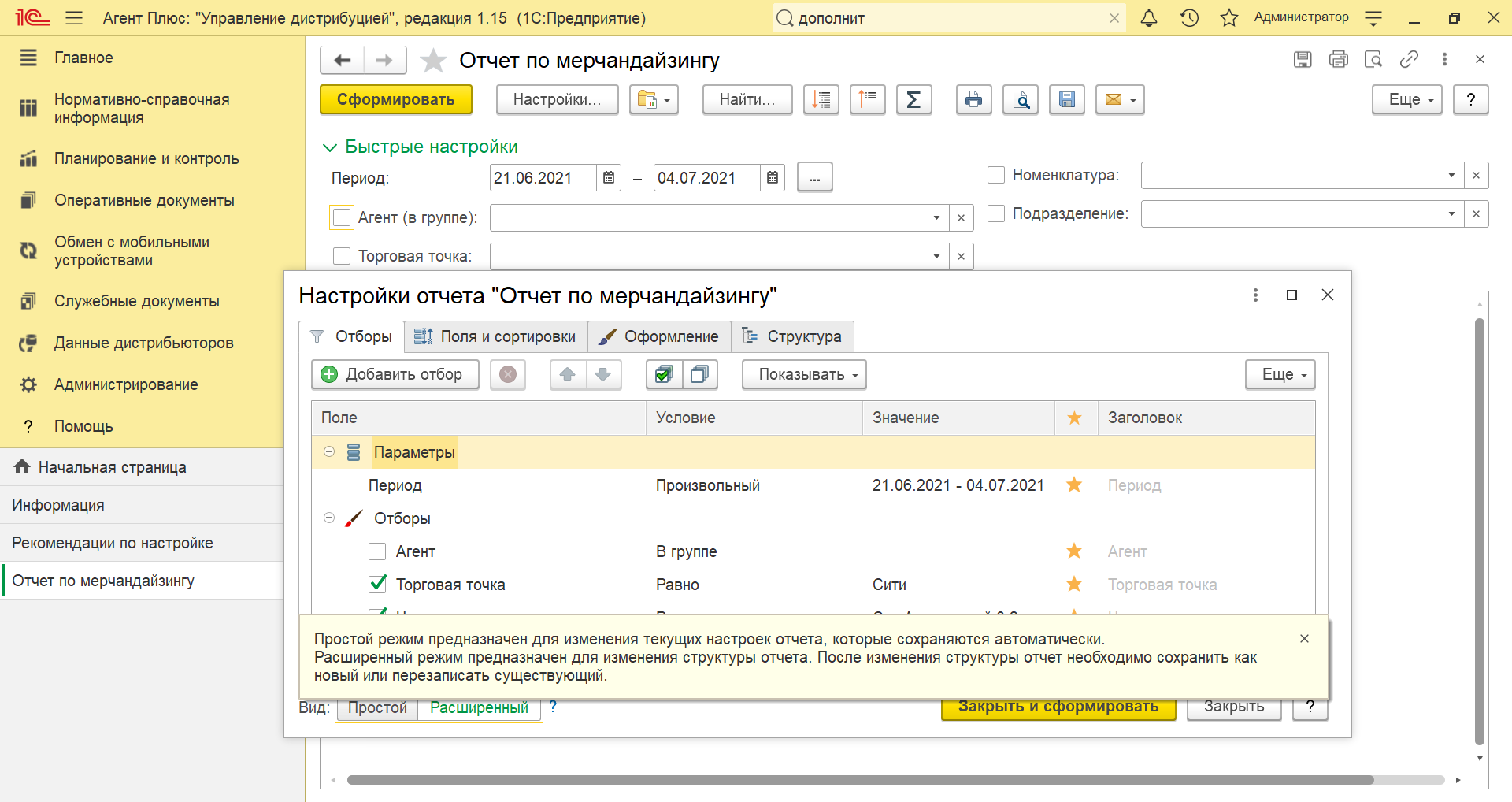
Task: Uncheck Торговая точка filter row checkbox
Action: (377, 584)
